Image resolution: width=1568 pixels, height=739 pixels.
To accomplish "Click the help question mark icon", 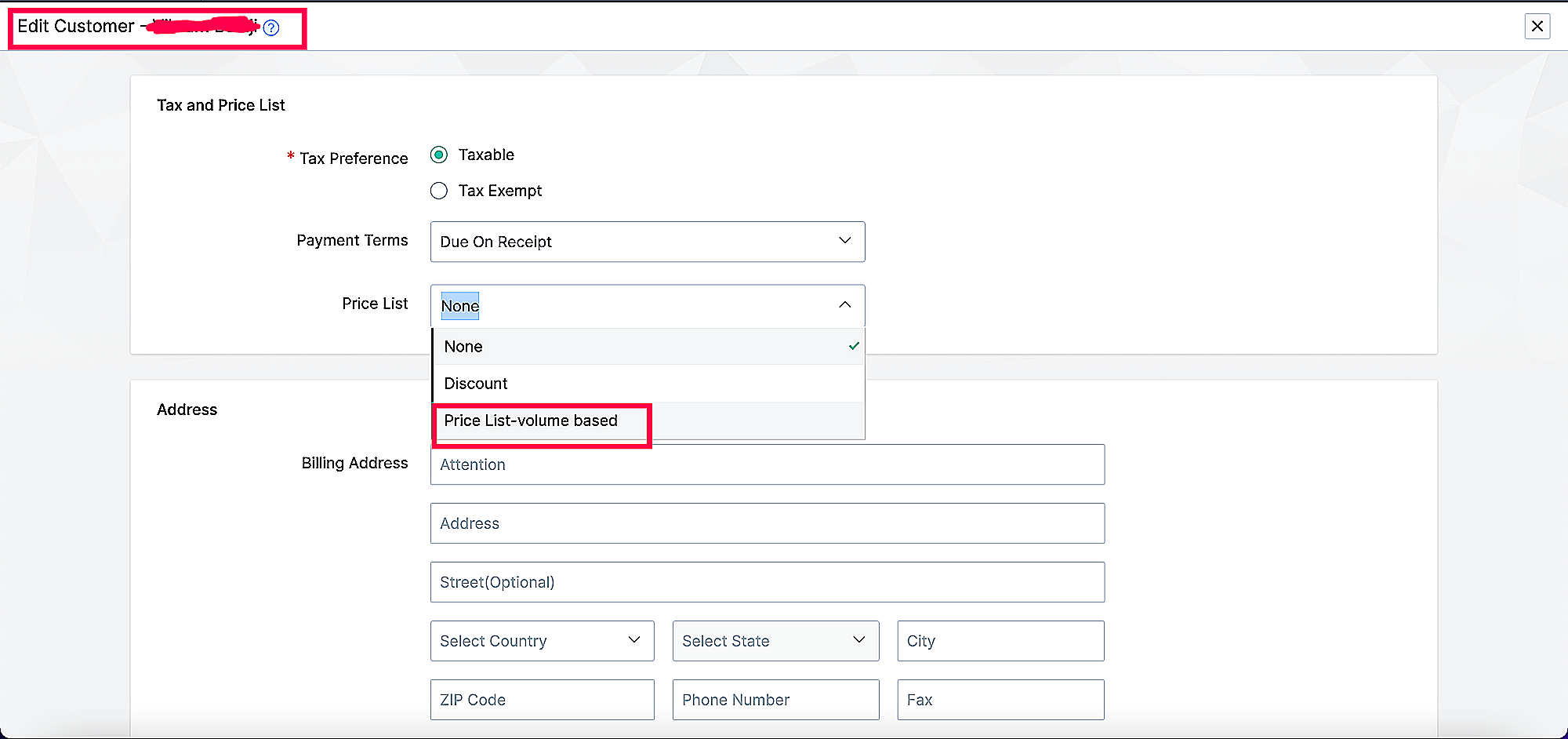I will [x=271, y=28].
